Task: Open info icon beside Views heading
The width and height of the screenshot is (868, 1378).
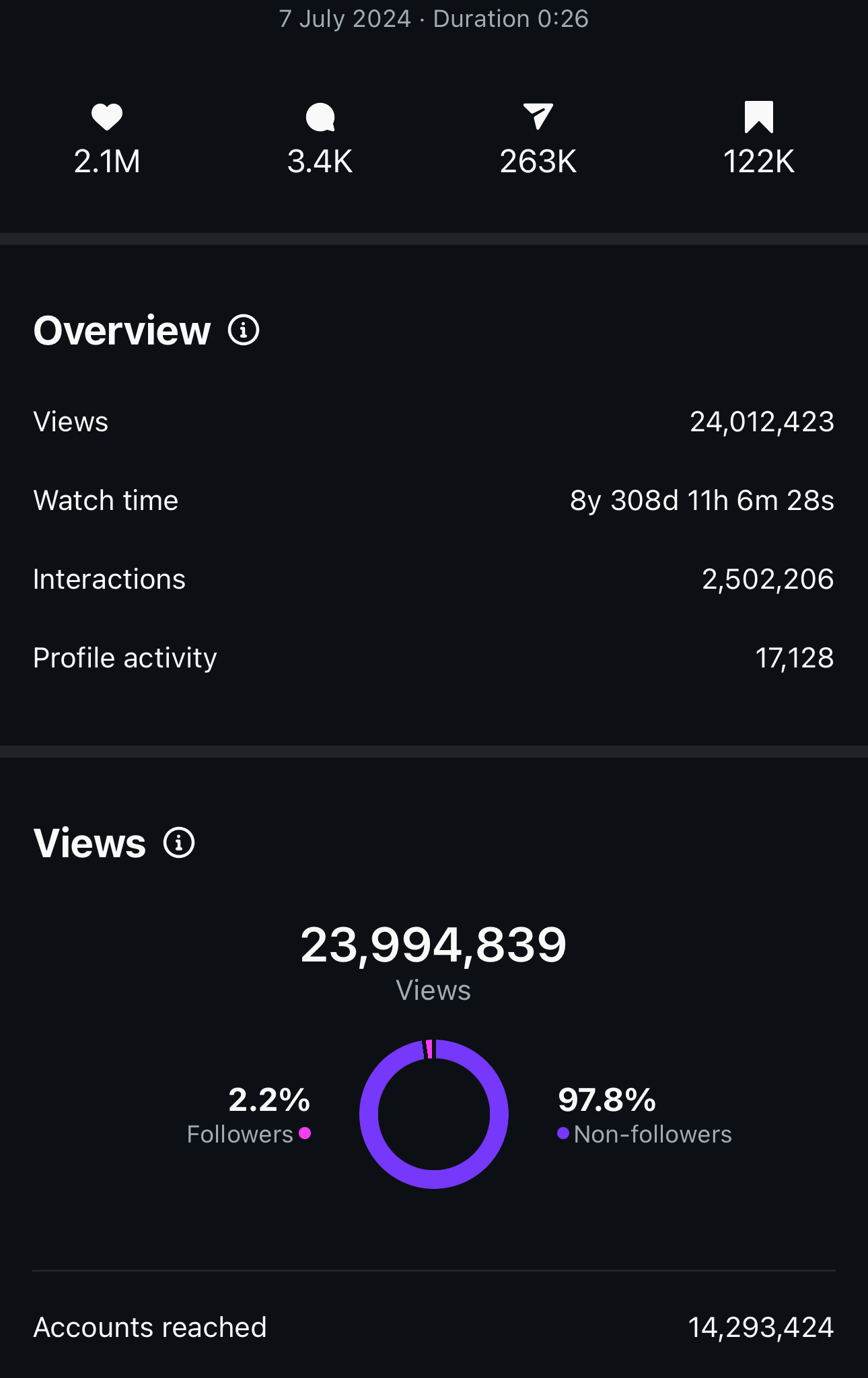Action: pyautogui.click(x=179, y=843)
